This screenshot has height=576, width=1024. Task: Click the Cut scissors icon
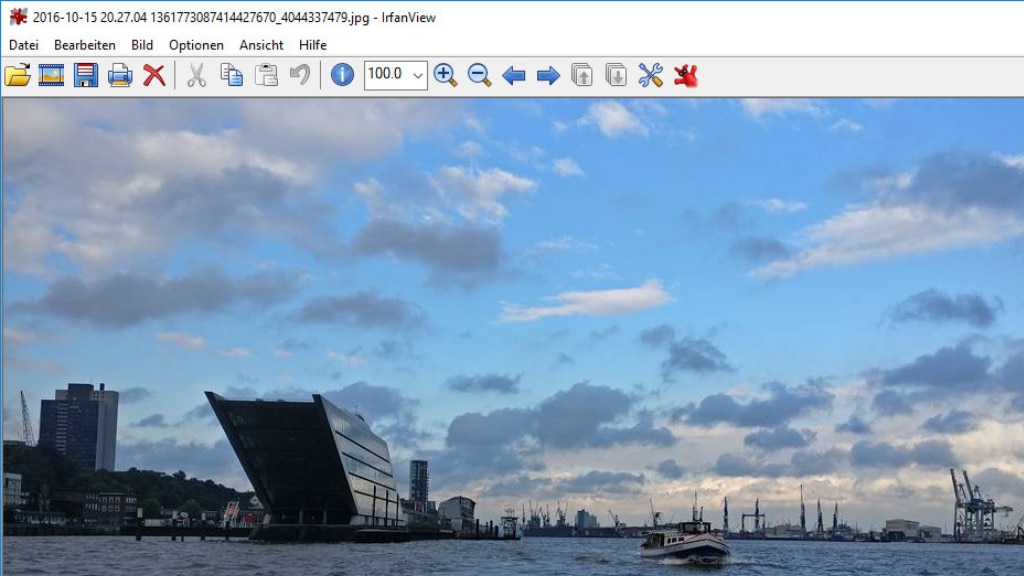coord(197,75)
